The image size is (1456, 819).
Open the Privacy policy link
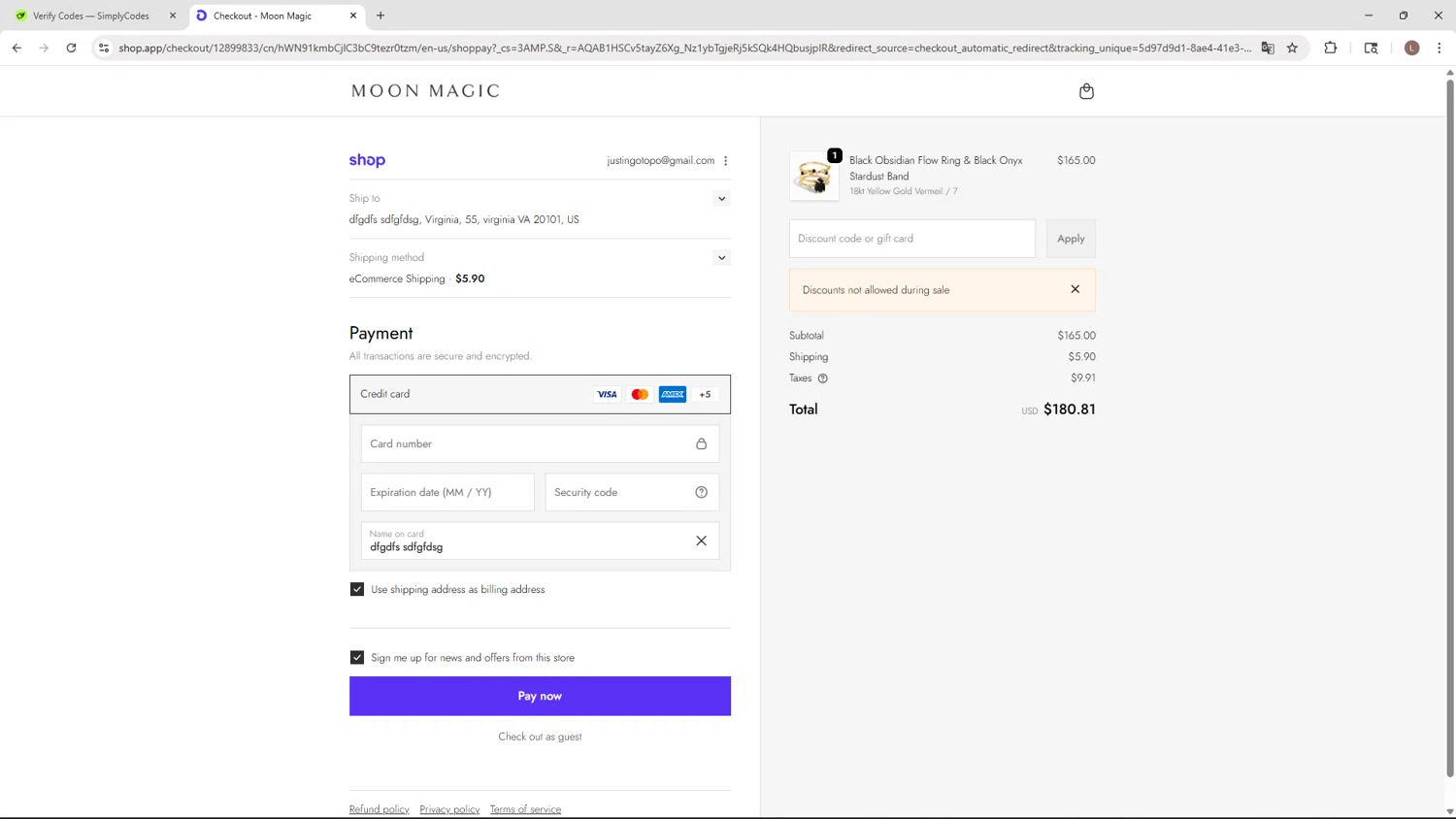(449, 809)
